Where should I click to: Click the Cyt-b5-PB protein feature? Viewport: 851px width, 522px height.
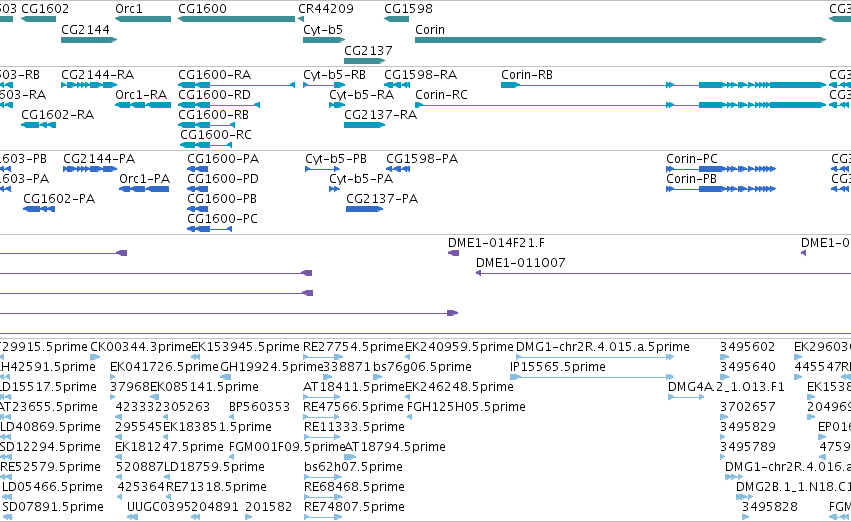[x=322, y=169]
